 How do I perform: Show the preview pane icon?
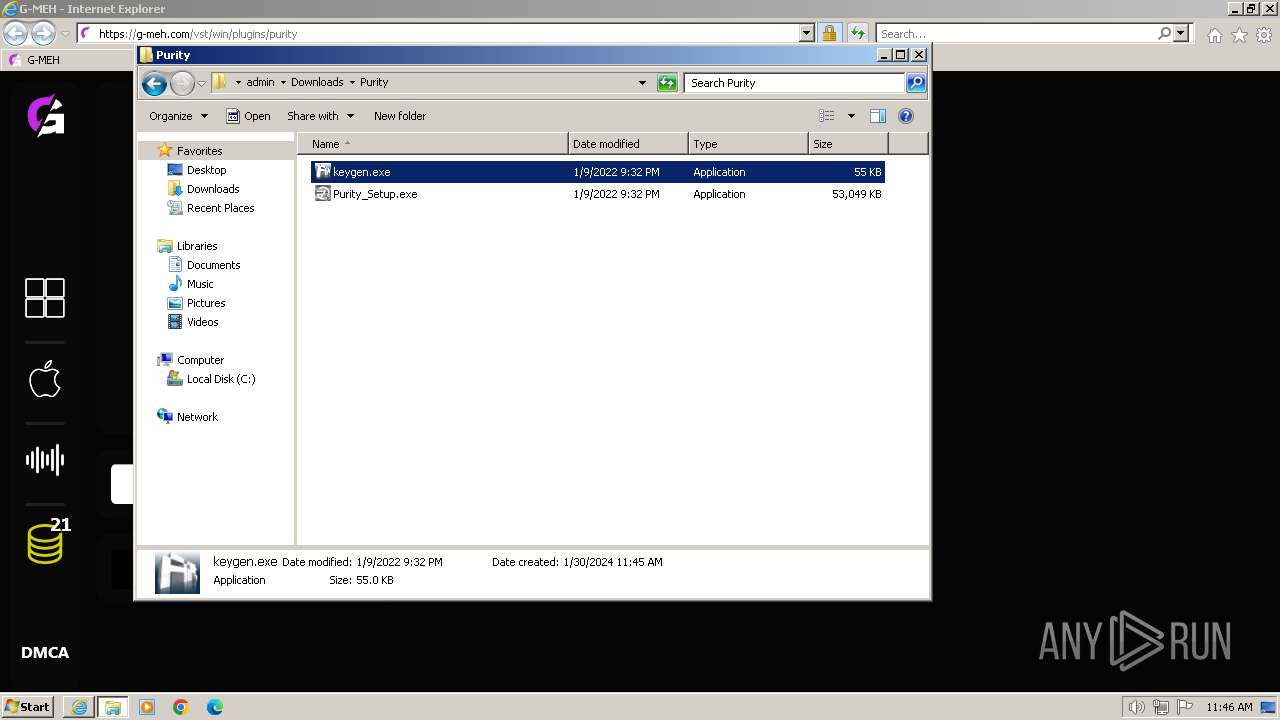point(877,116)
